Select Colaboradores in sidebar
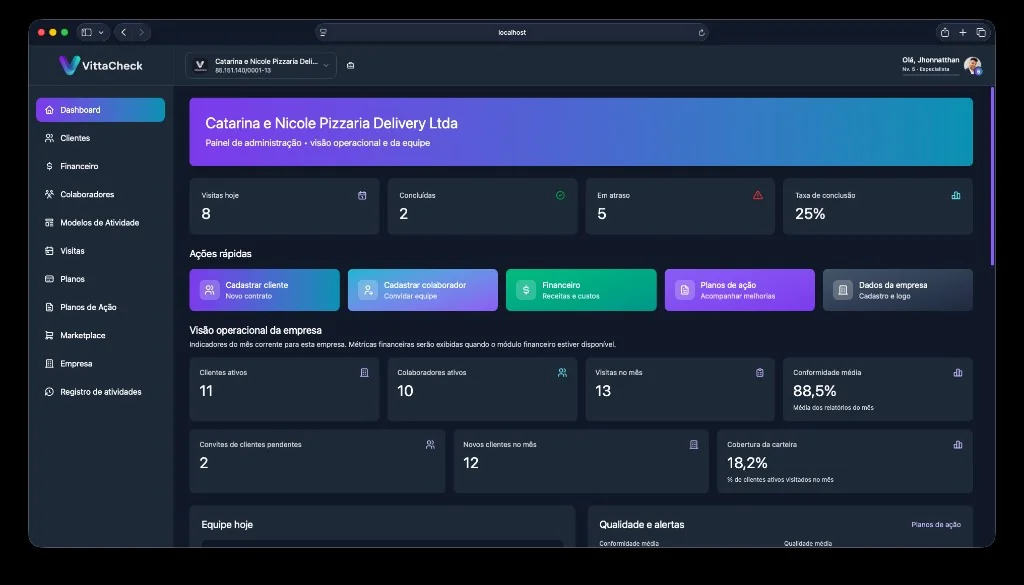The image size is (1024, 585). 100,194
